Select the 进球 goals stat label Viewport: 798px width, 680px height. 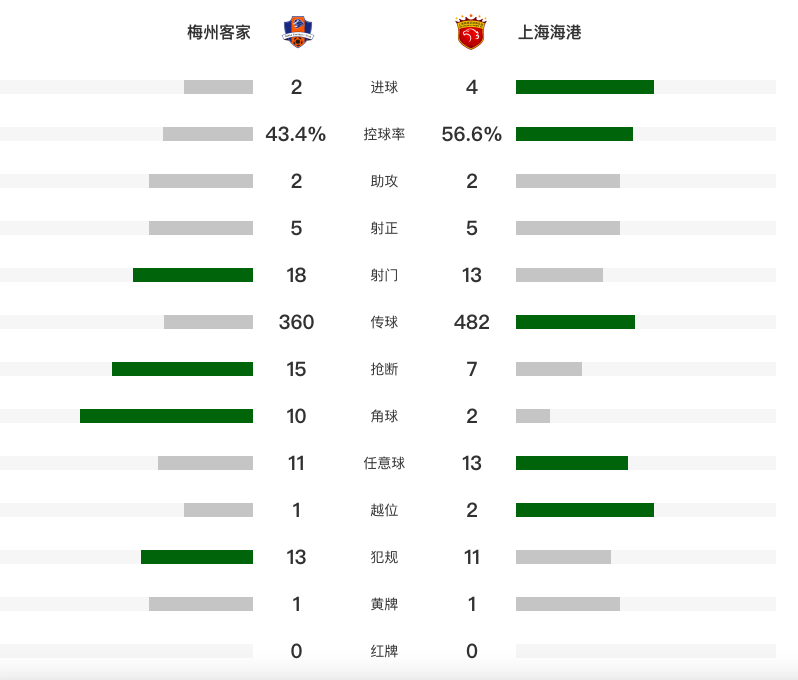(x=384, y=87)
